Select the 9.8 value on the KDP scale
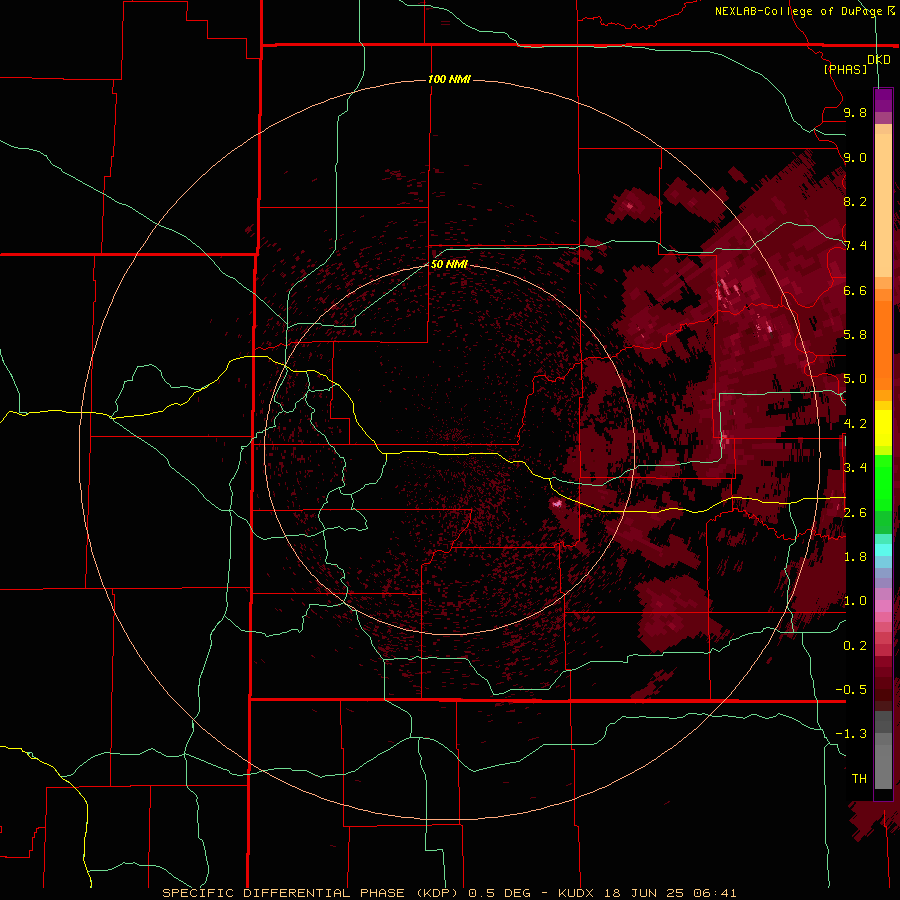Screen dimensions: 900x900 coord(855,112)
